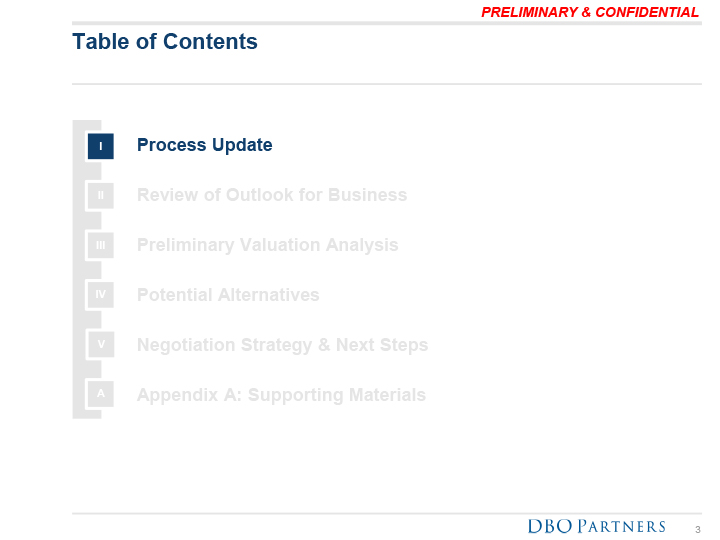Click the slide page number 3
This screenshot has height=540, width=720.
tap(697, 529)
